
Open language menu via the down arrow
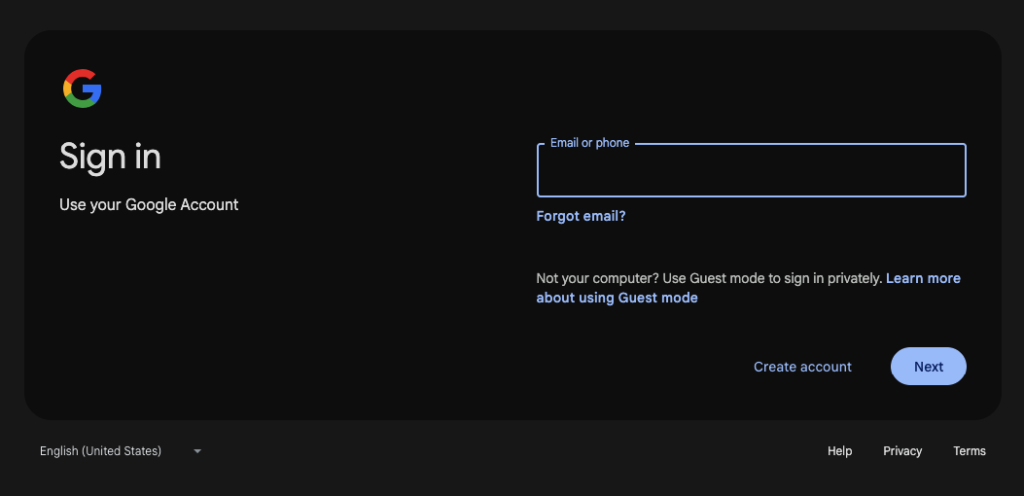pyautogui.click(x=197, y=451)
